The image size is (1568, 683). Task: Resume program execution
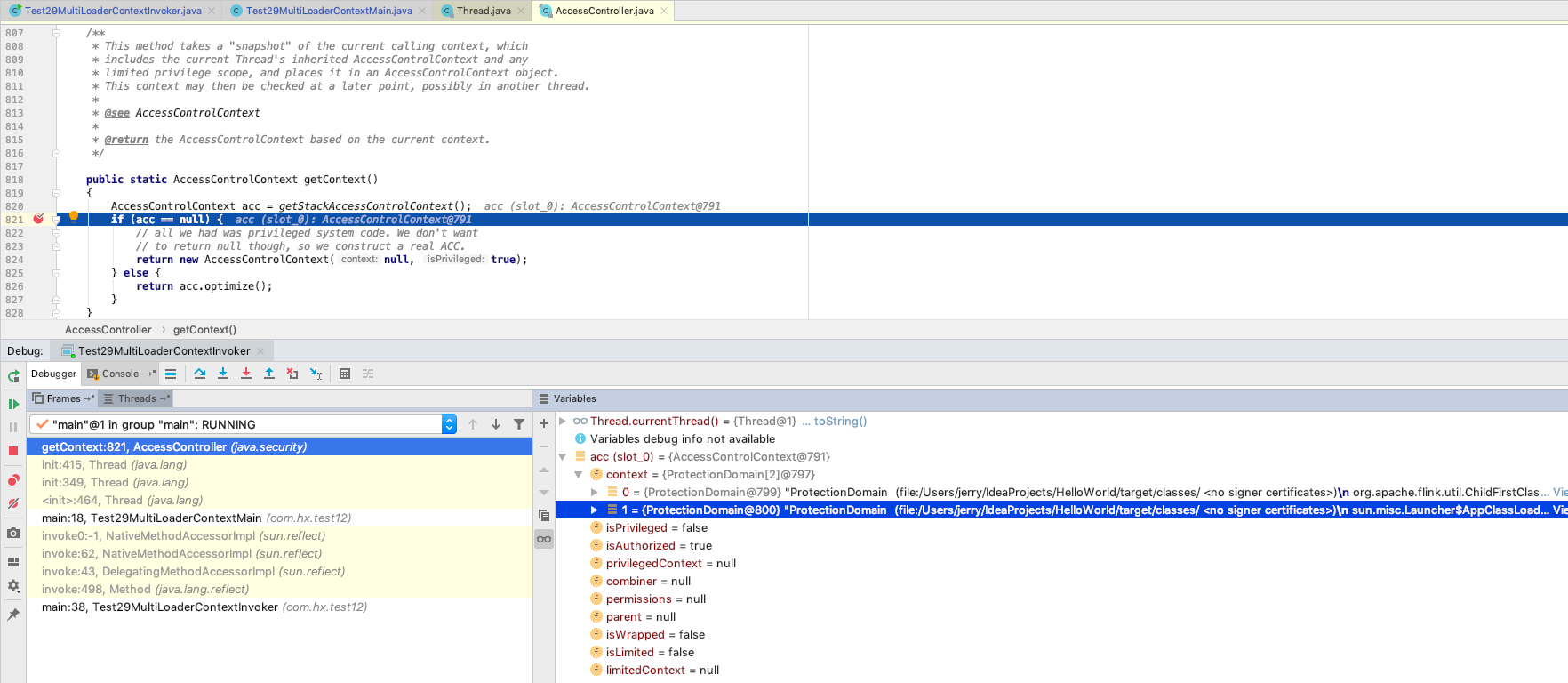pyautogui.click(x=13, y=404)
